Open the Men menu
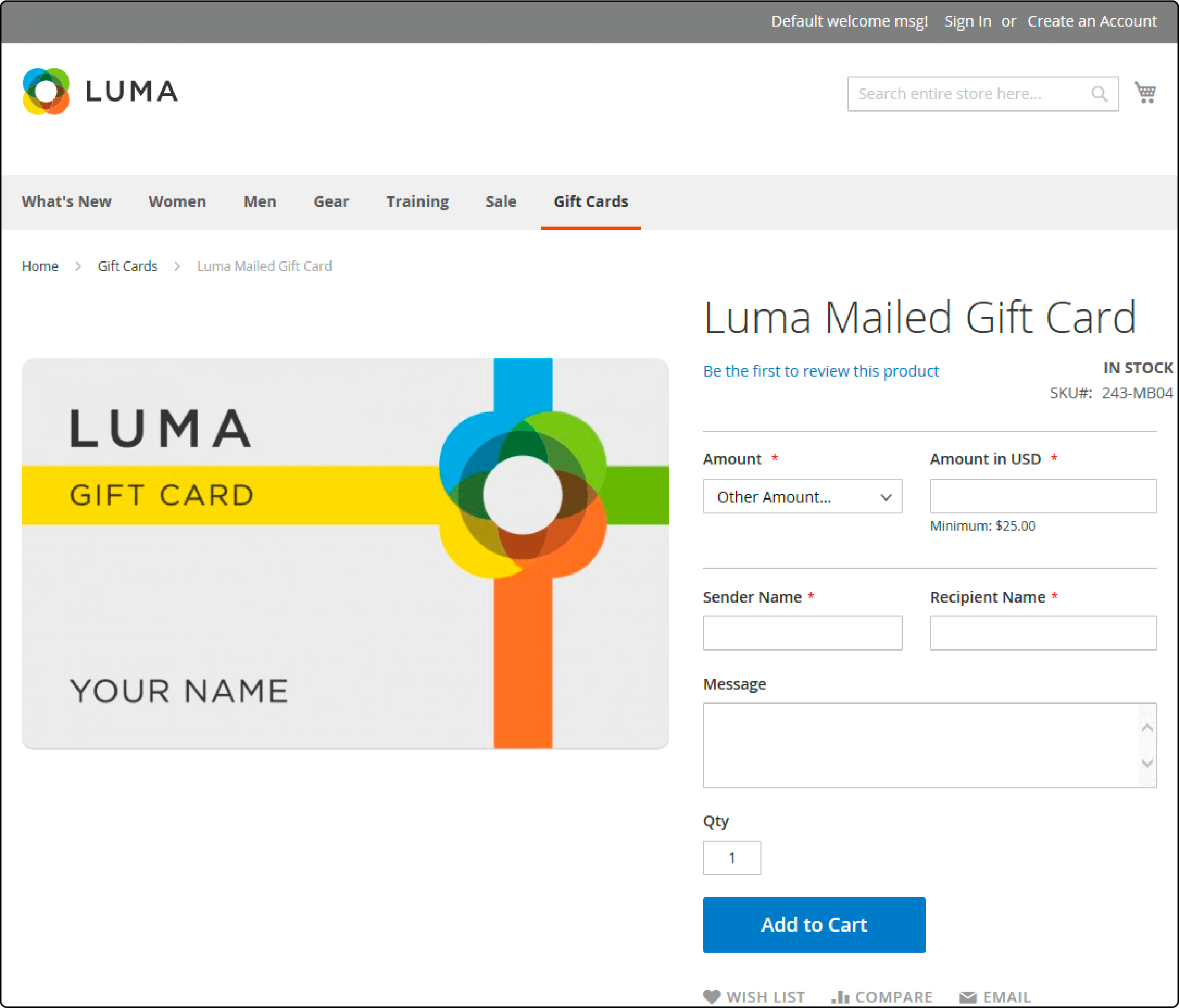 coord(260,201)
